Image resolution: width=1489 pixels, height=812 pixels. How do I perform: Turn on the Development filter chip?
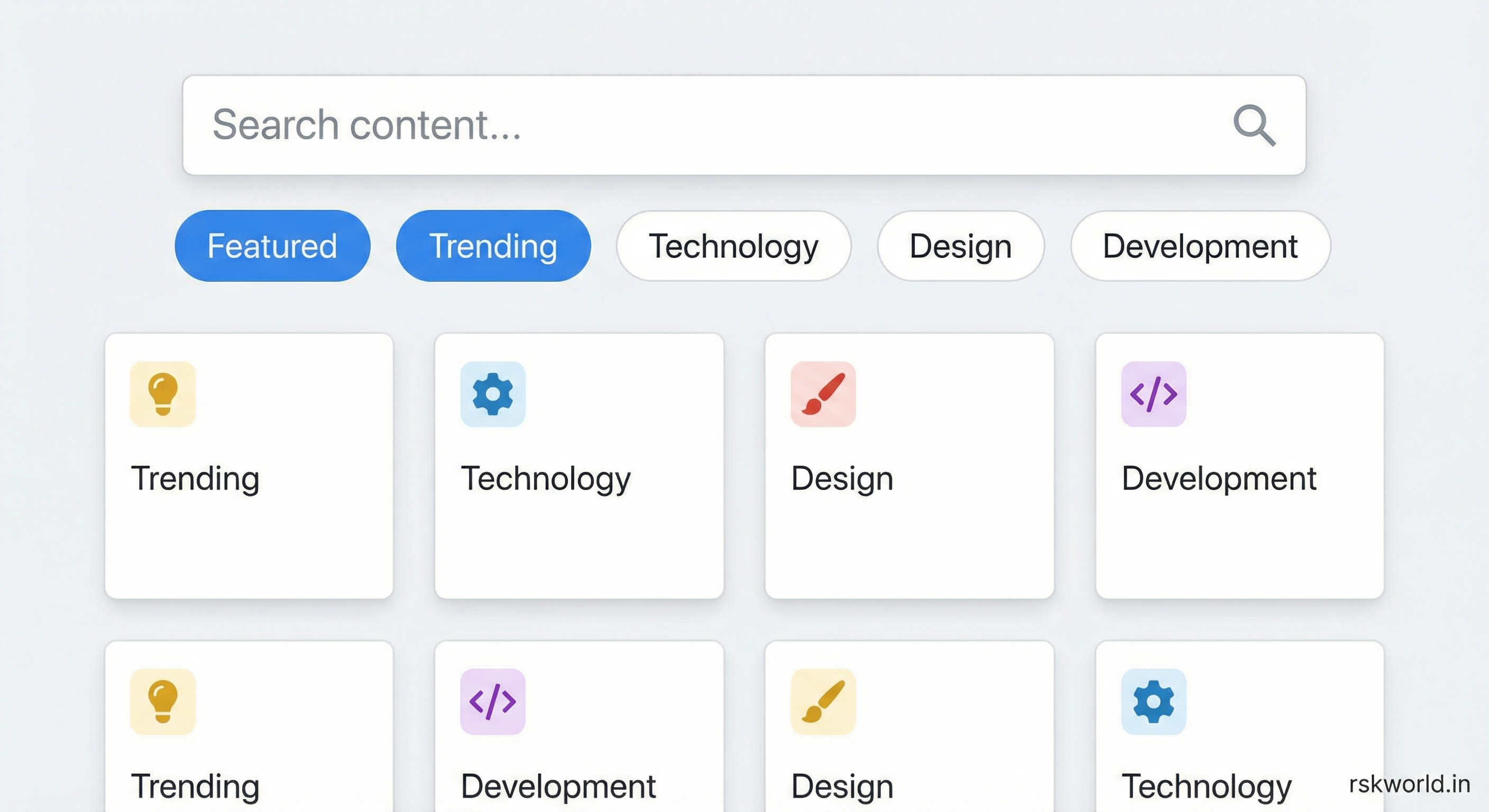1199,245
